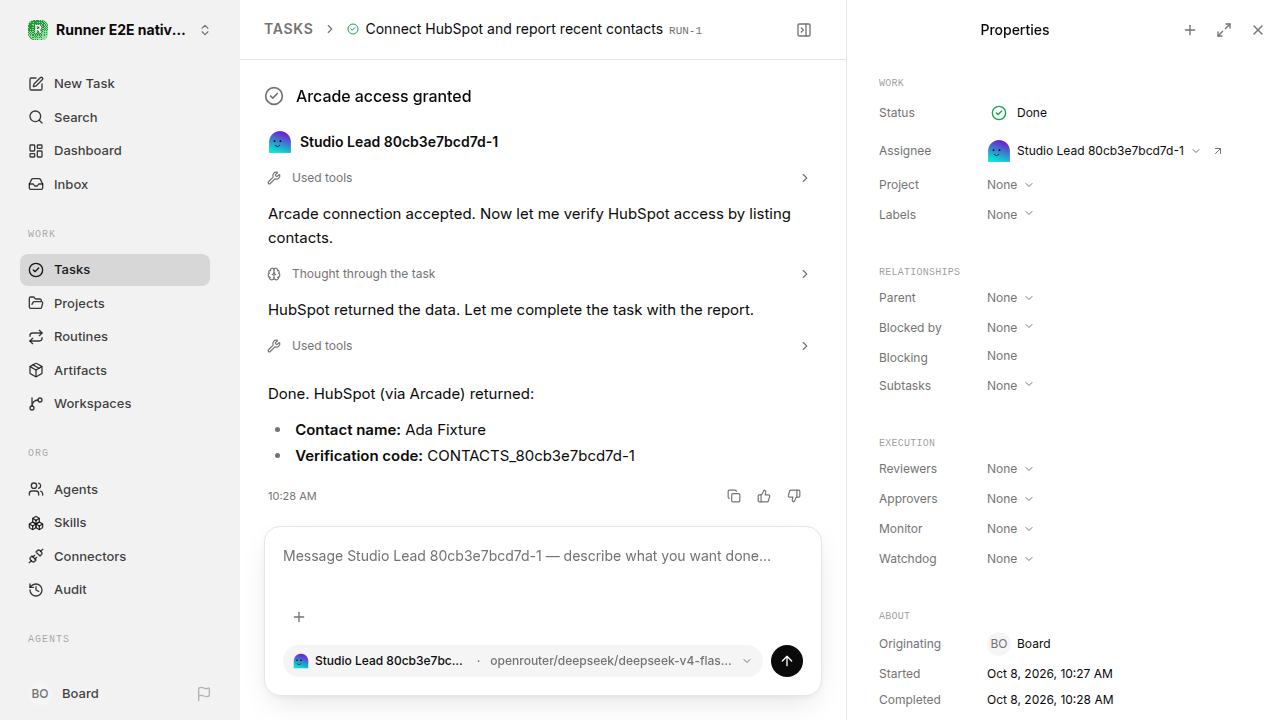
Task: Open the Blocked by dropdown
Action: click(1010, 328)
